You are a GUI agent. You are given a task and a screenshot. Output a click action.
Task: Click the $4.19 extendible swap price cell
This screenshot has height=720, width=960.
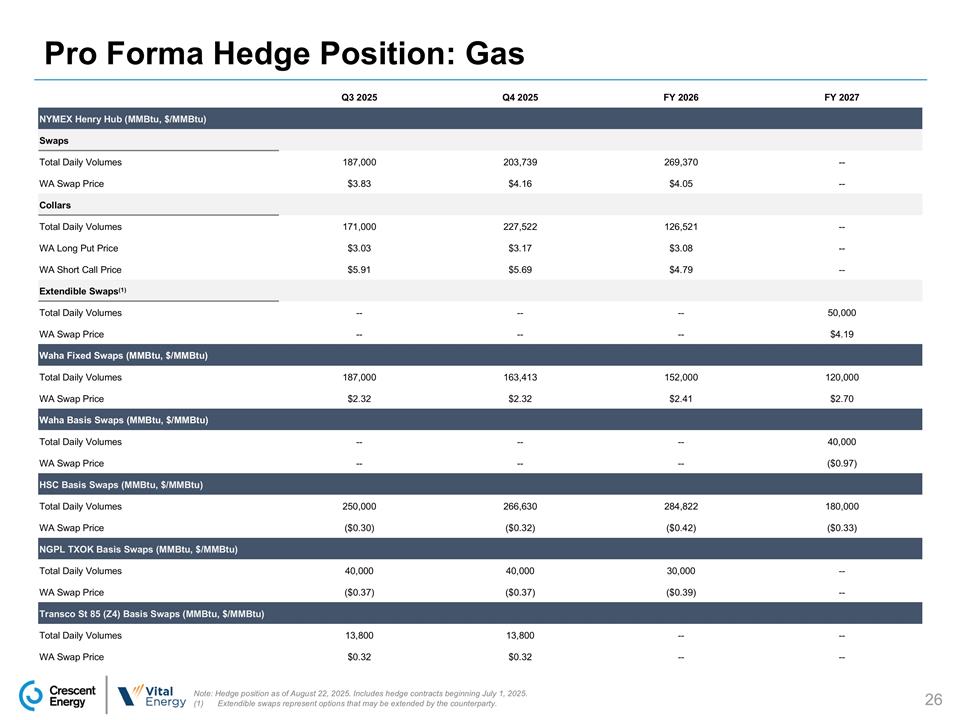pos(842,334)
